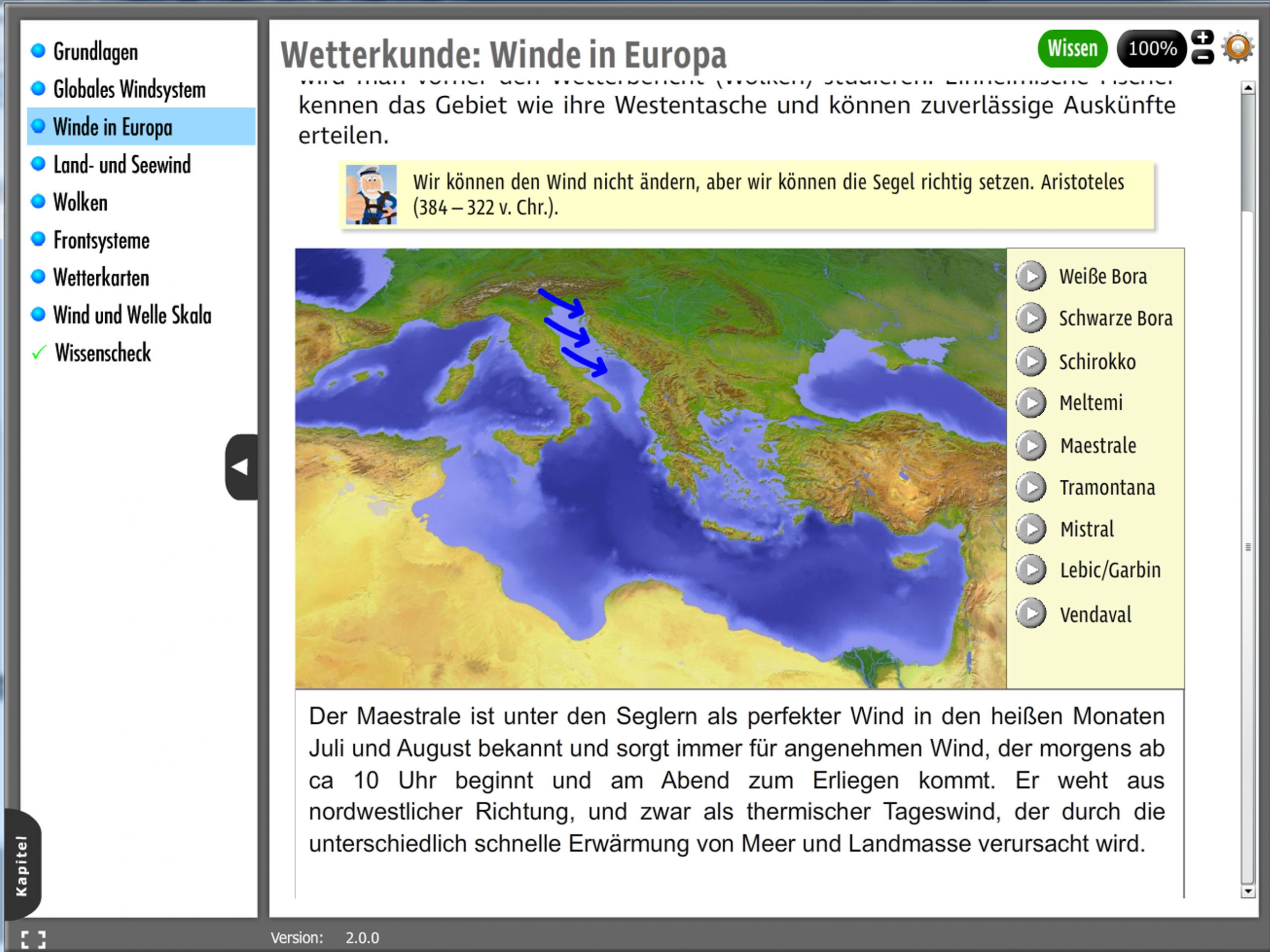Show the Mistral wind on map
Image resolution: width=1270 pixels, height=952 pixels.
pyautogui.click(x=1031, y=529)
